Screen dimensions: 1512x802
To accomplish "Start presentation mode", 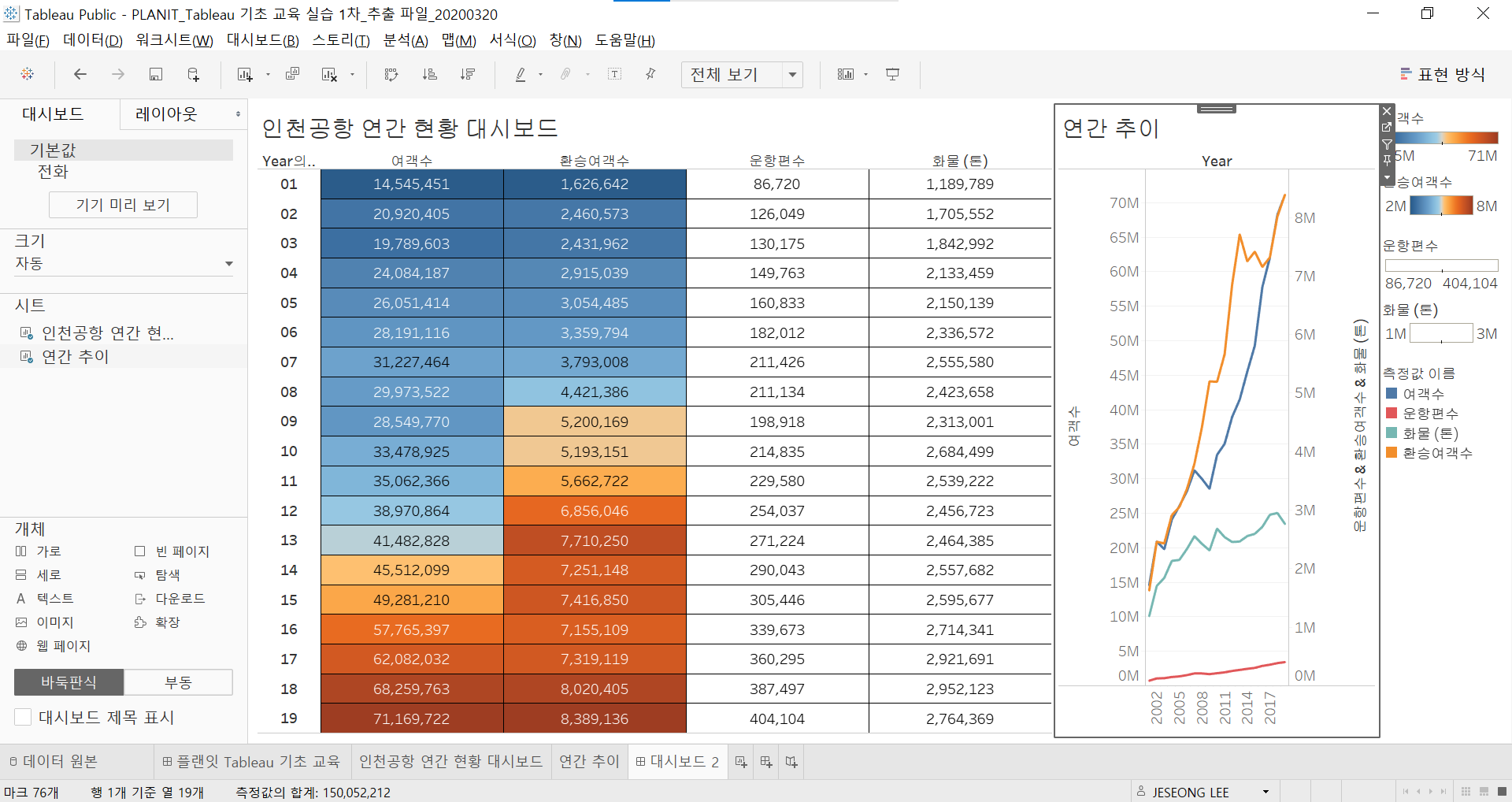I will point(893,74).
